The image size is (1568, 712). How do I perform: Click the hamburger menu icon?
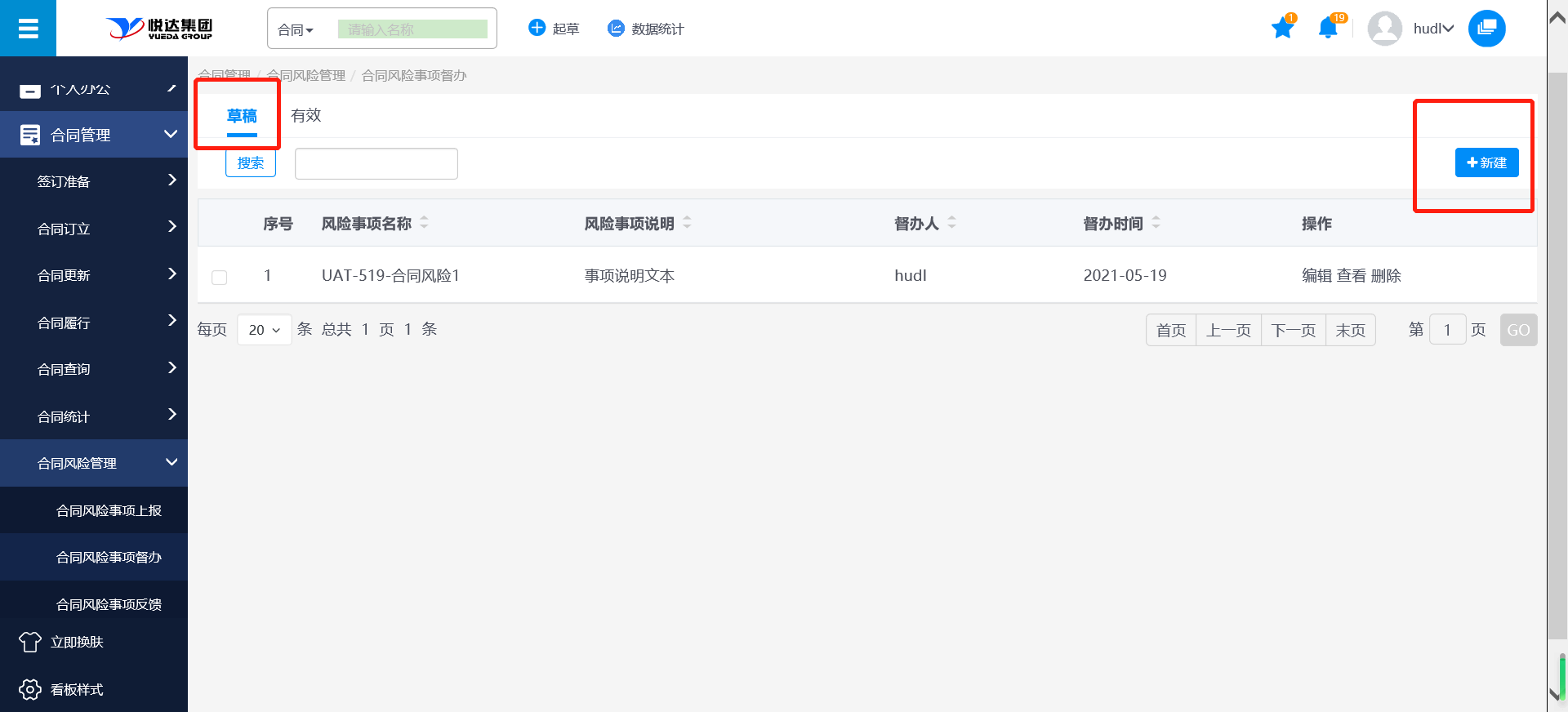pos(28,29)
